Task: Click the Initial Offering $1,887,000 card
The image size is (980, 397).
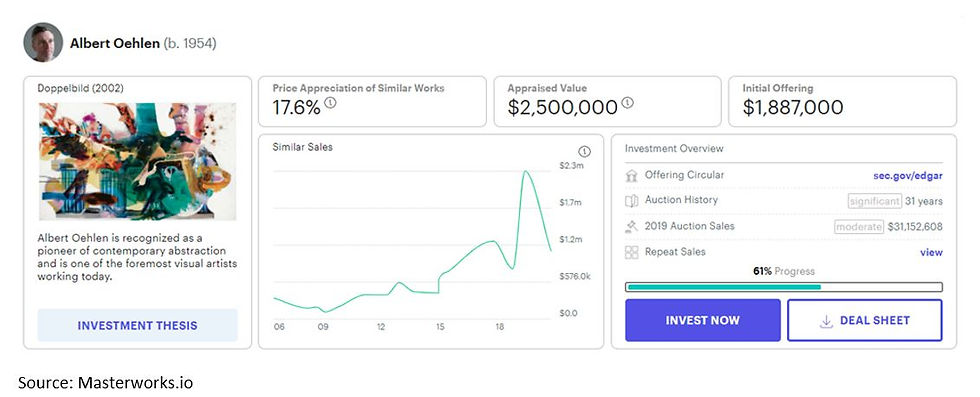Action: click(842, 101)
